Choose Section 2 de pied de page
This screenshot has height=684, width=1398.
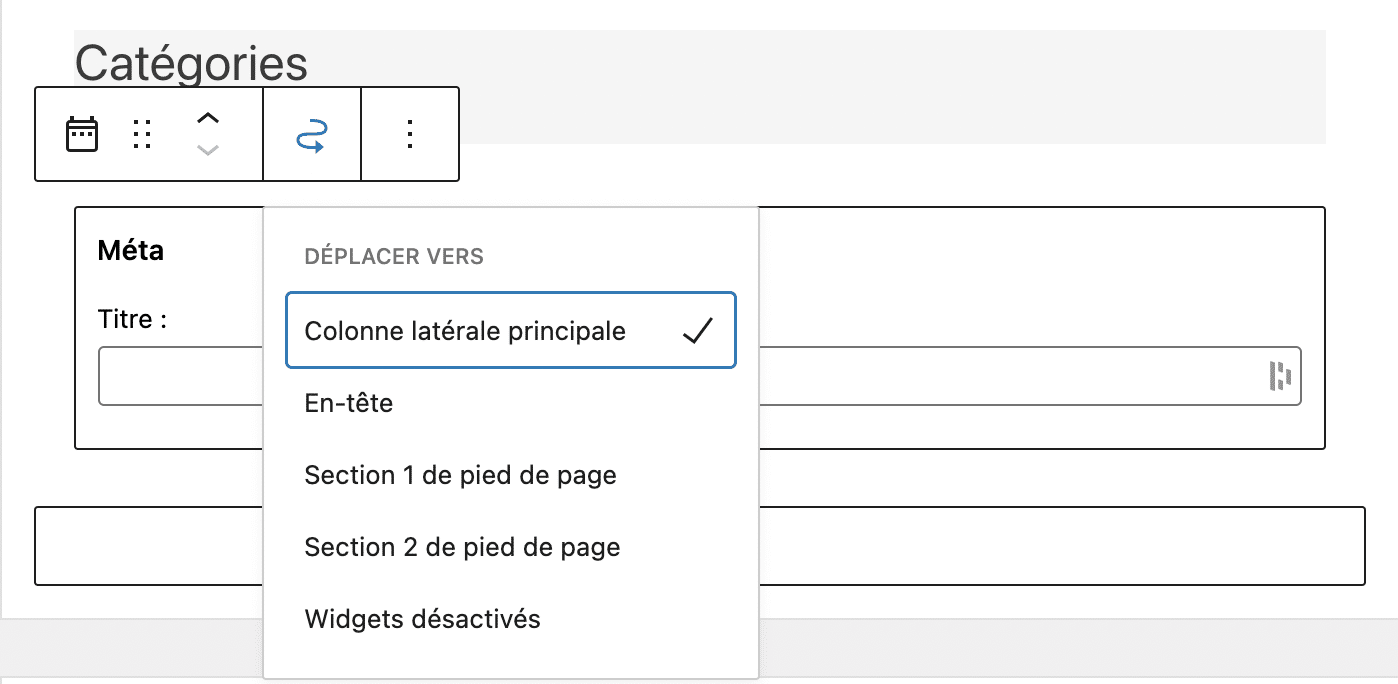pyautogui.click(x=463, y=547)
